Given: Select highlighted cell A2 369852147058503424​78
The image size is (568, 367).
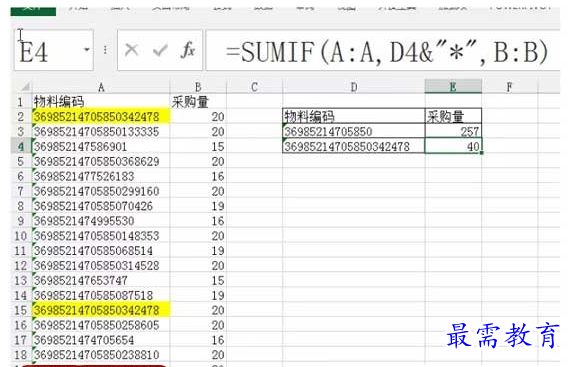Looking at the screenshot, I should click(x=101, y=117).
